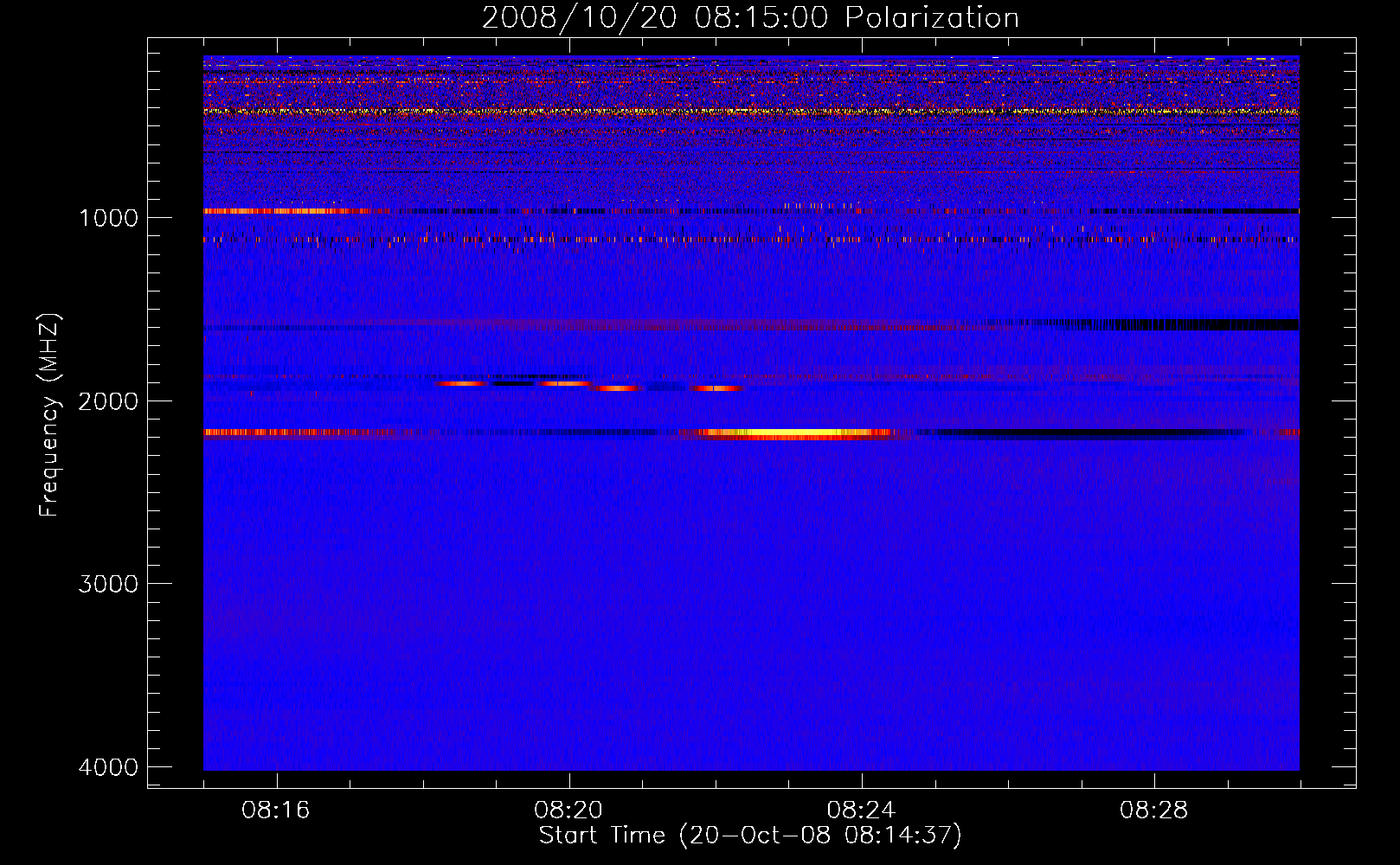The height and width of the screenshot is (865, 1400).
Task: Click the 08:24 time tick label
Action: click(861, 811)
